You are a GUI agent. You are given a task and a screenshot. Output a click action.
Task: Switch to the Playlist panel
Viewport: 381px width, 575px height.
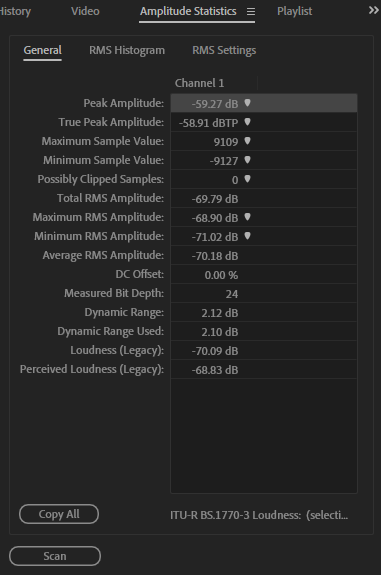pos(294,11)
